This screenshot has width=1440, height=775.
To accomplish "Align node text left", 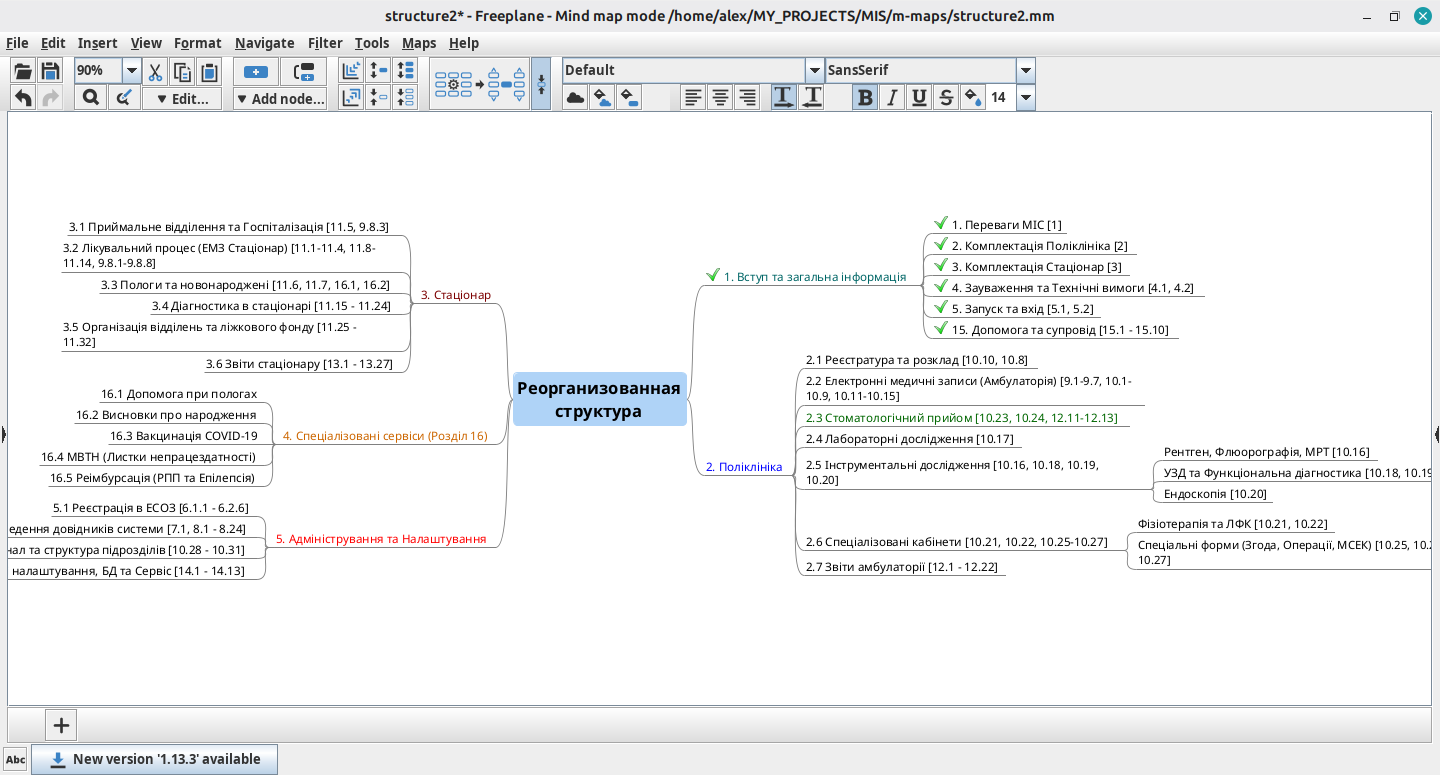I will click(x=693, y=97).
